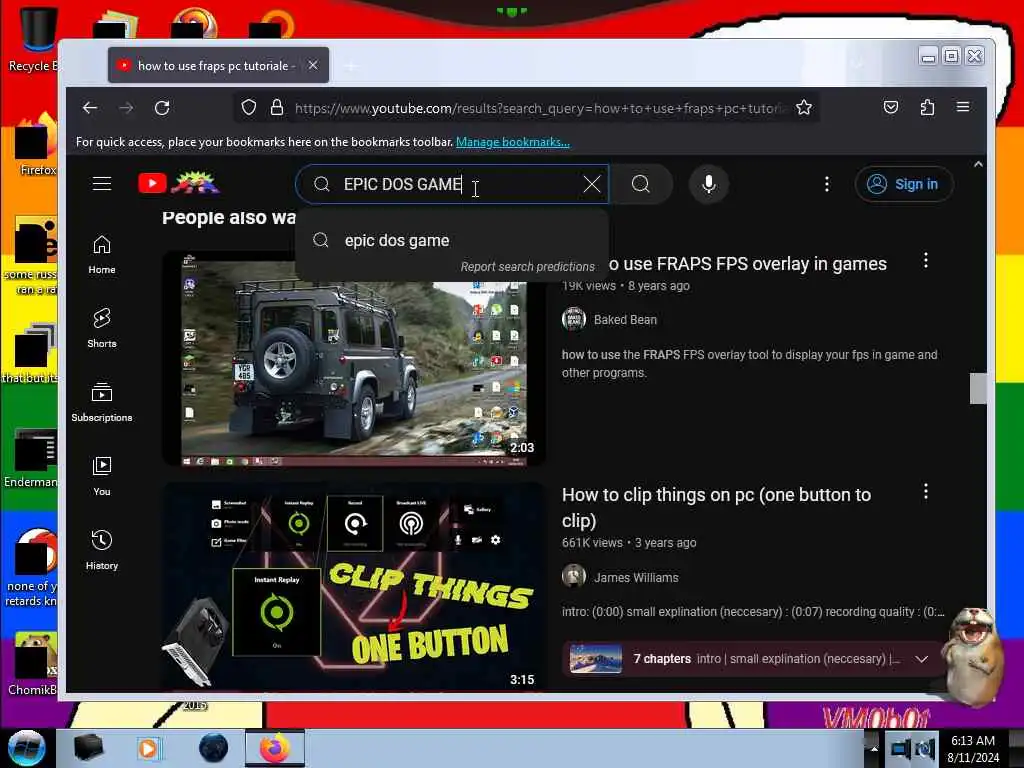Click Report search predictions
The height and width of the screenshot is (768, 1024).
point(528,266)
